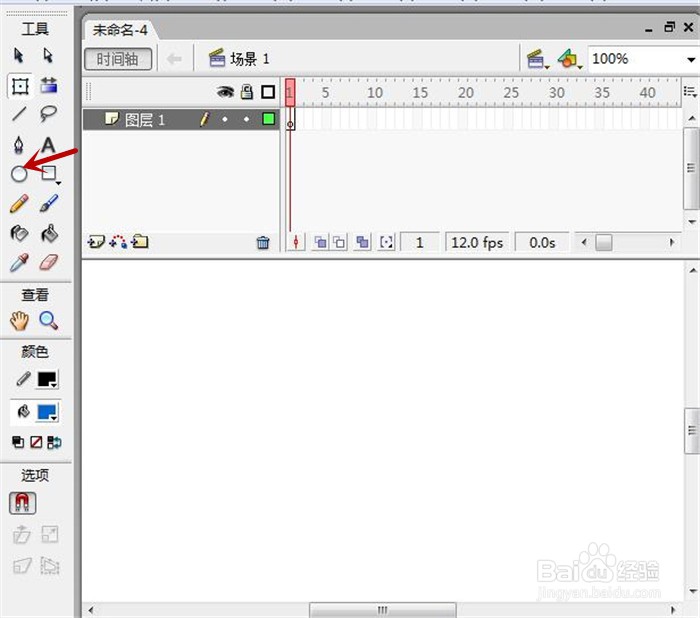Select the Hand tool
The height and width of the screenshot is (618, 700).
pos(19,321)
